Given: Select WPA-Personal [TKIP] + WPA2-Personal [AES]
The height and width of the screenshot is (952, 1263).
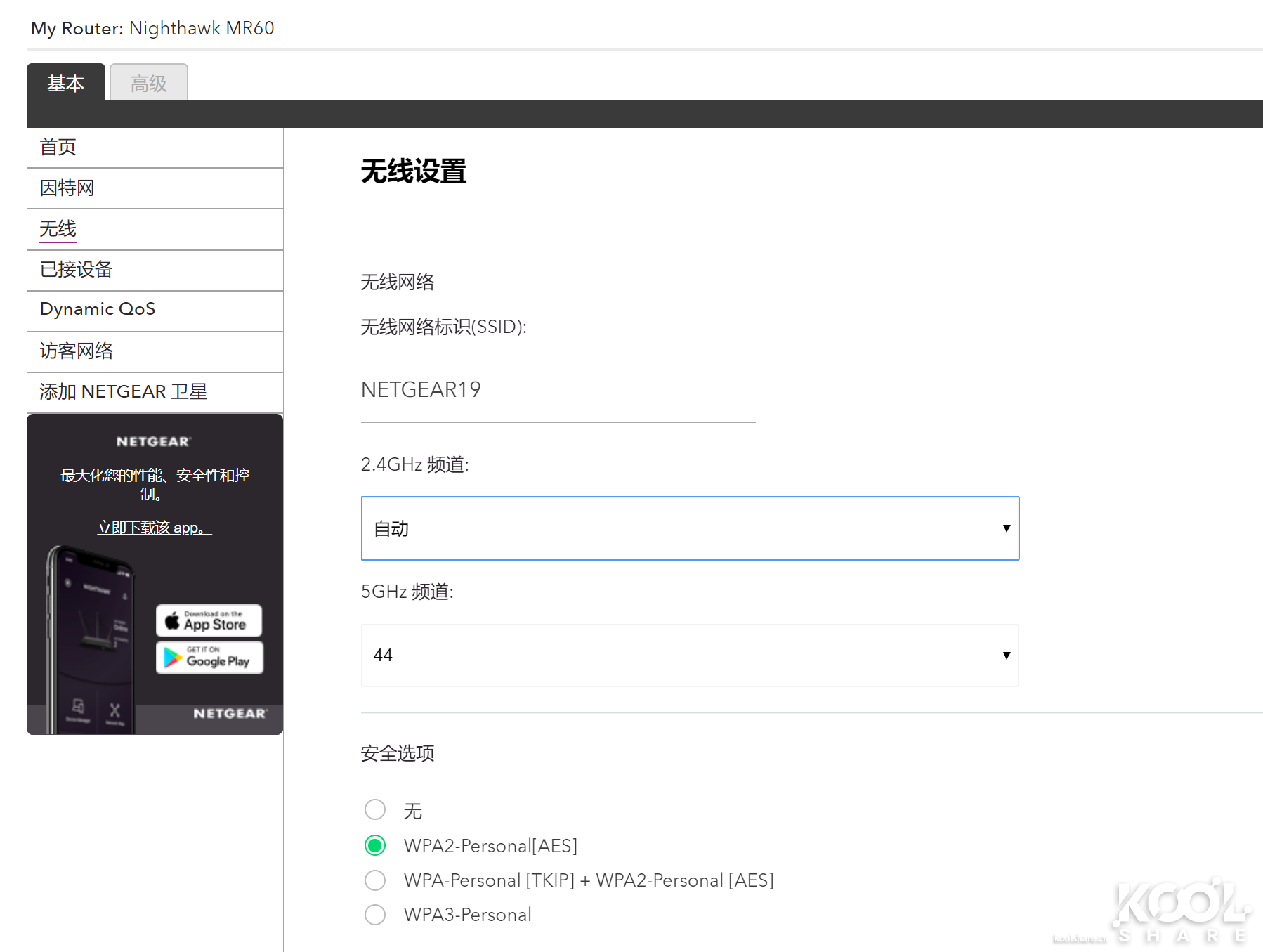Looking at the screenshot, I should click(x=375, y=880).
